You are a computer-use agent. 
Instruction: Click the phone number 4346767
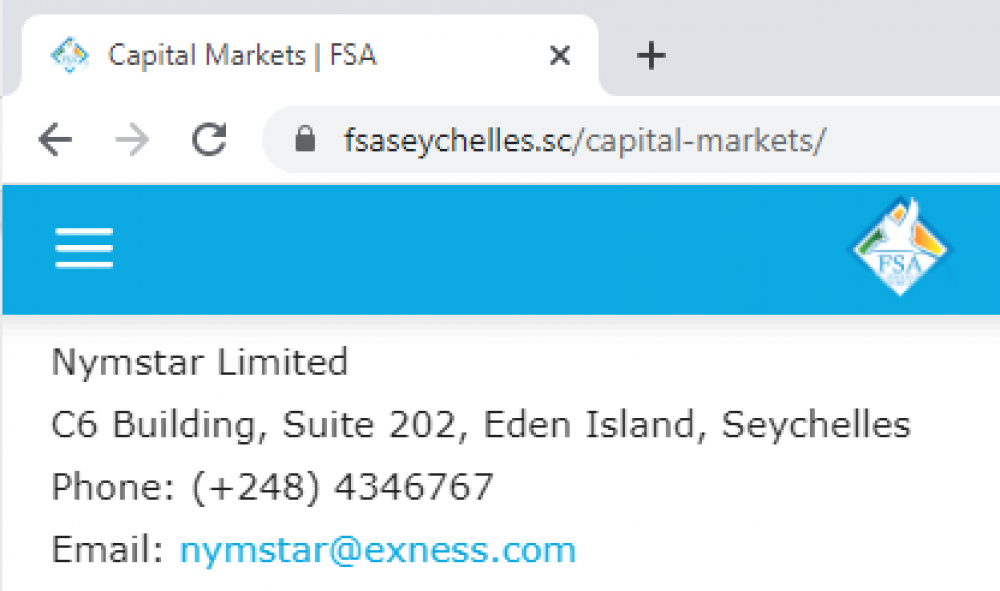coord(414,487)
